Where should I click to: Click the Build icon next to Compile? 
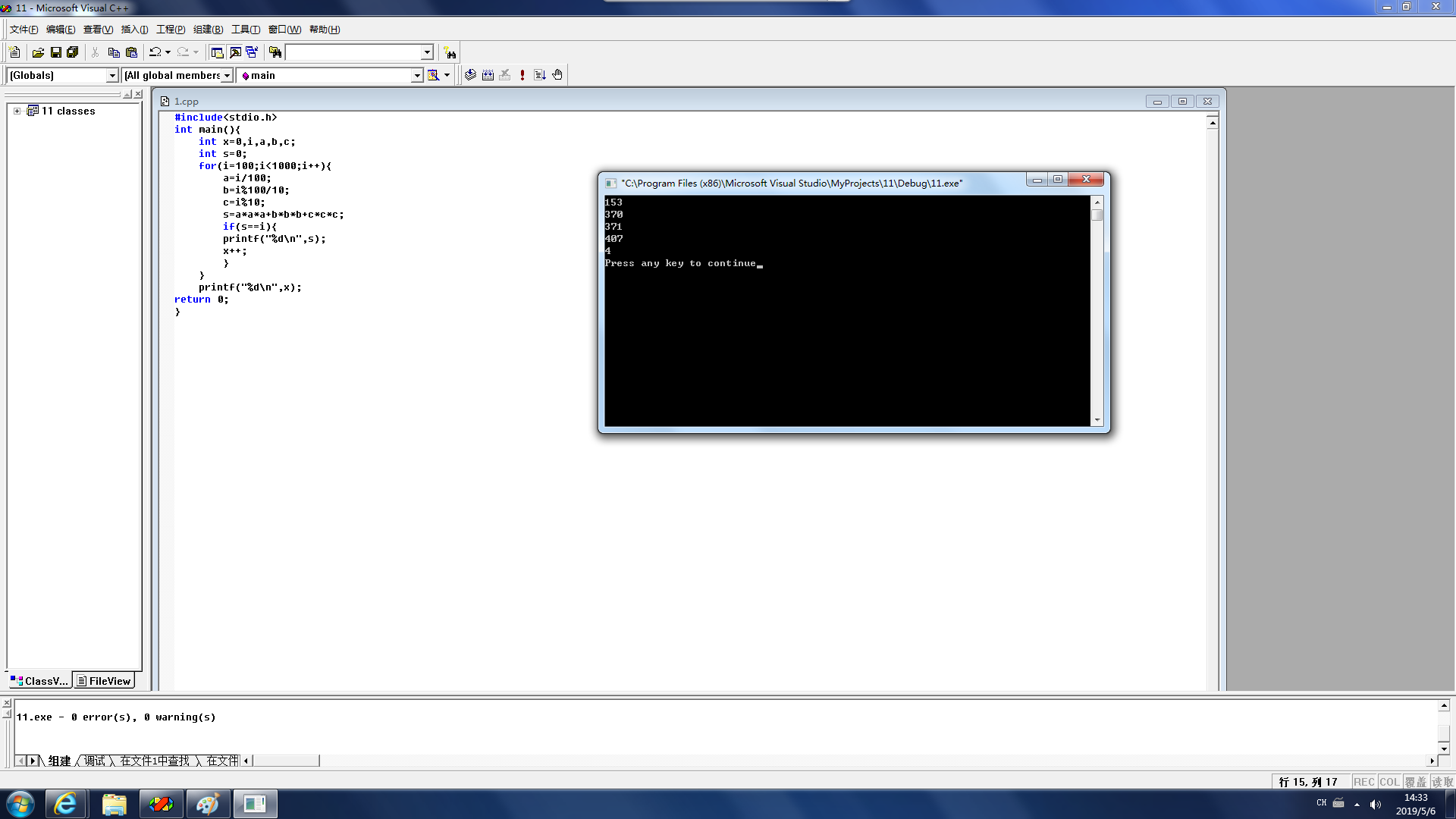coord(488,75)
